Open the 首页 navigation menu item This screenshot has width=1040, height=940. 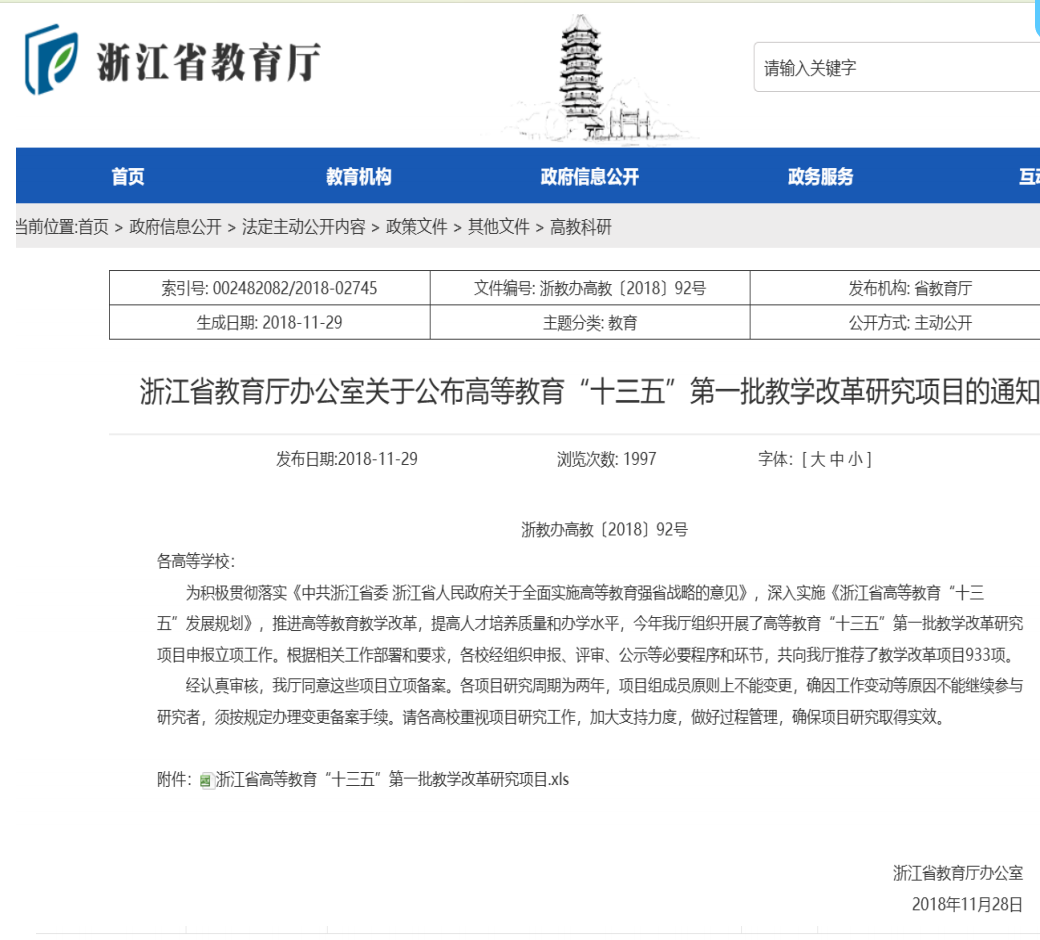click(x=128, y=177)
